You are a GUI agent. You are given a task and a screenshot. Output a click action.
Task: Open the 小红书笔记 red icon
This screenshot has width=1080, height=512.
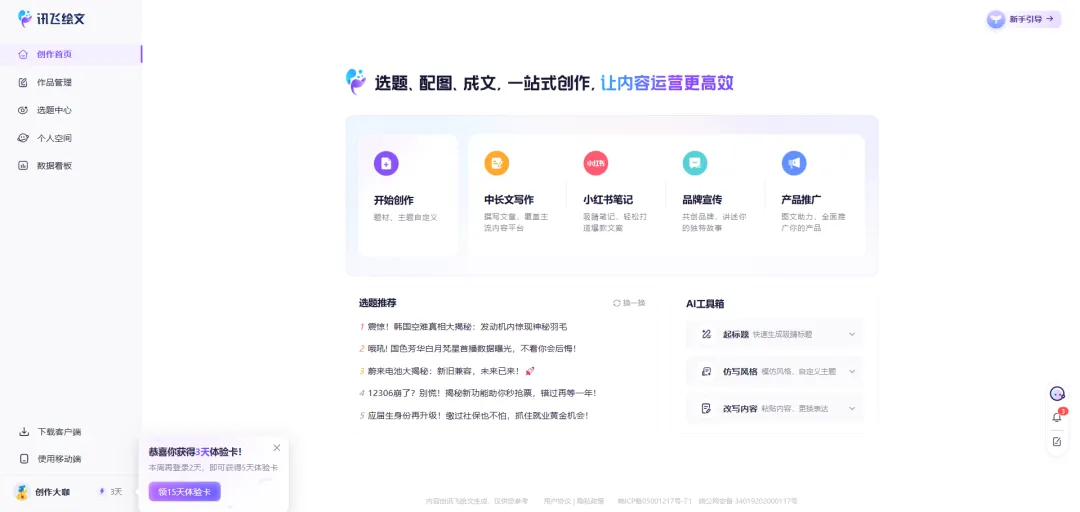pos(596,163)
